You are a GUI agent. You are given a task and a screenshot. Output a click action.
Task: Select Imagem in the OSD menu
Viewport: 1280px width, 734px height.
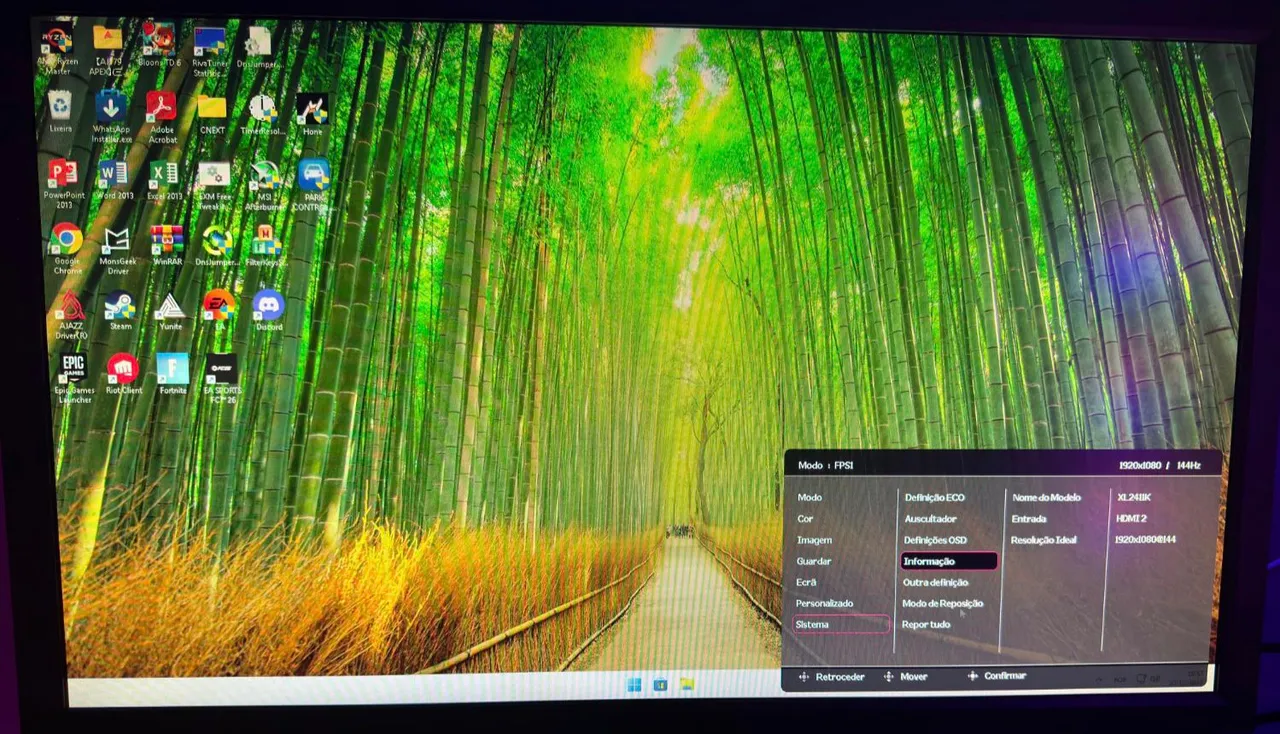click(x=814, y=540)
